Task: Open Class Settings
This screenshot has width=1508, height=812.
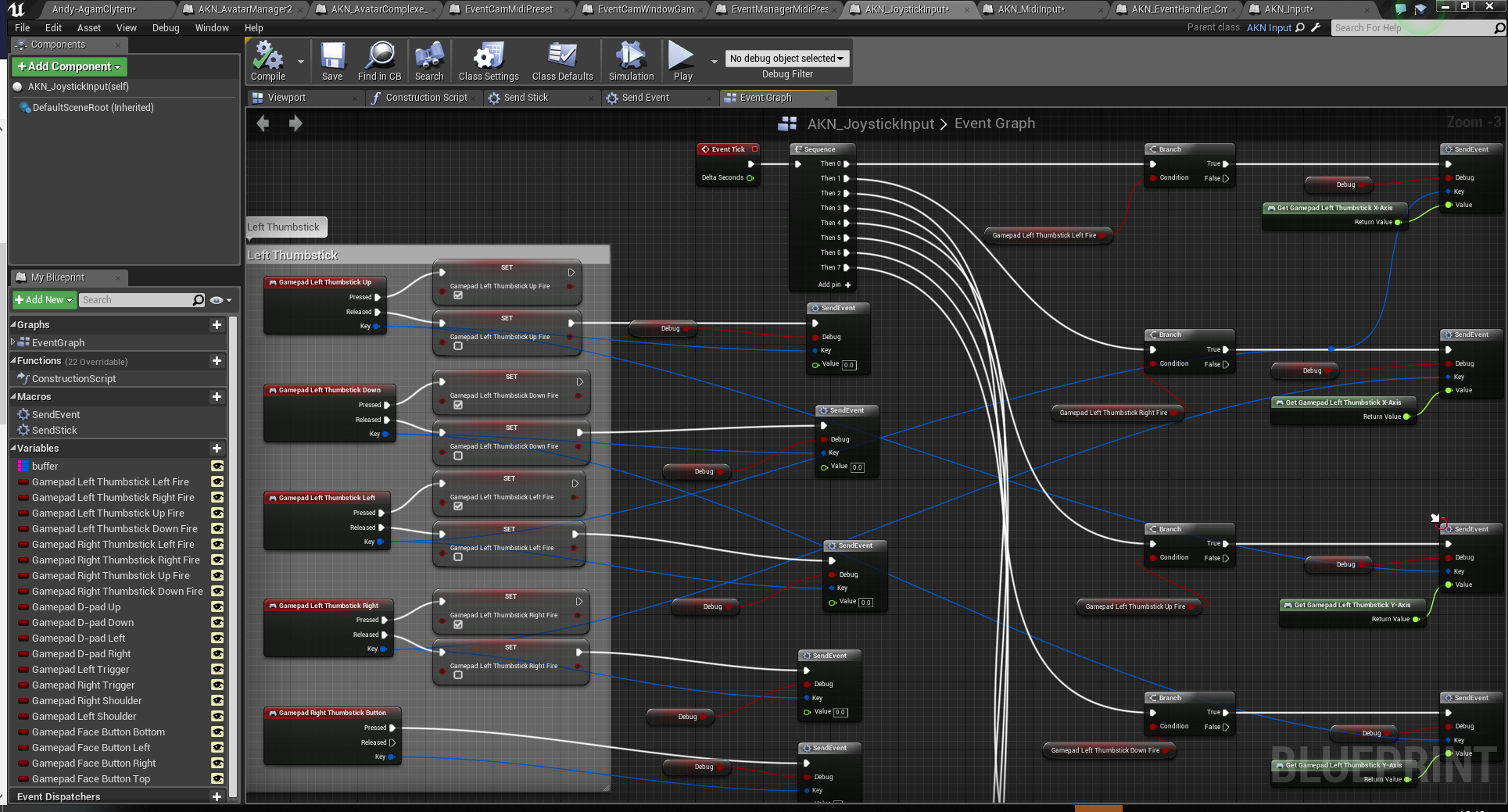Action: pos(489,61)
